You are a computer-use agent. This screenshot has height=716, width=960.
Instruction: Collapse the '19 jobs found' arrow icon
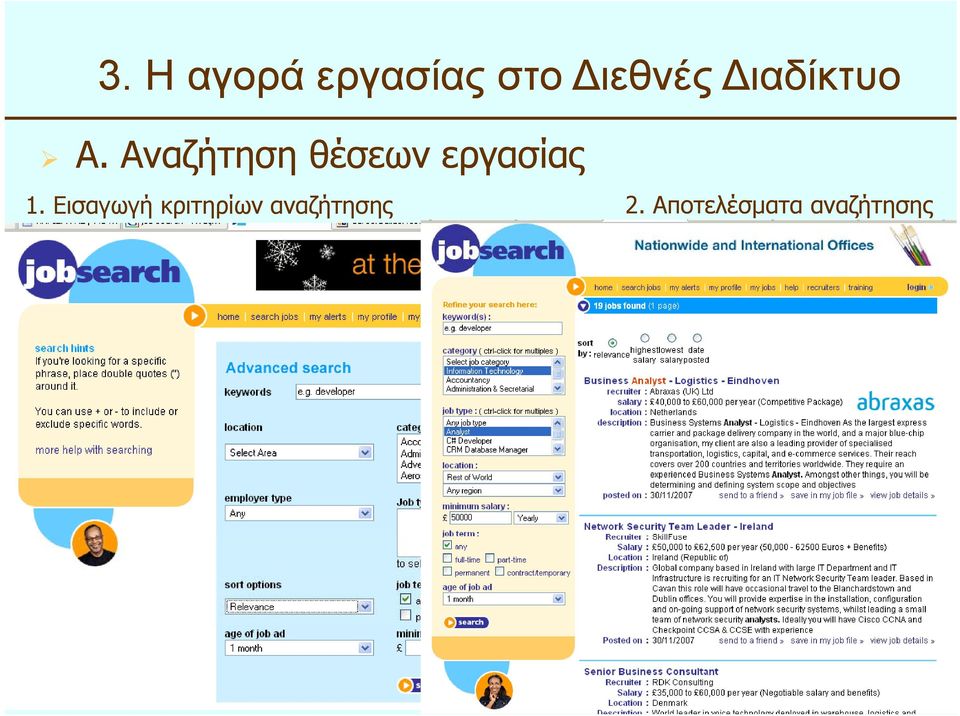point(583,306)
